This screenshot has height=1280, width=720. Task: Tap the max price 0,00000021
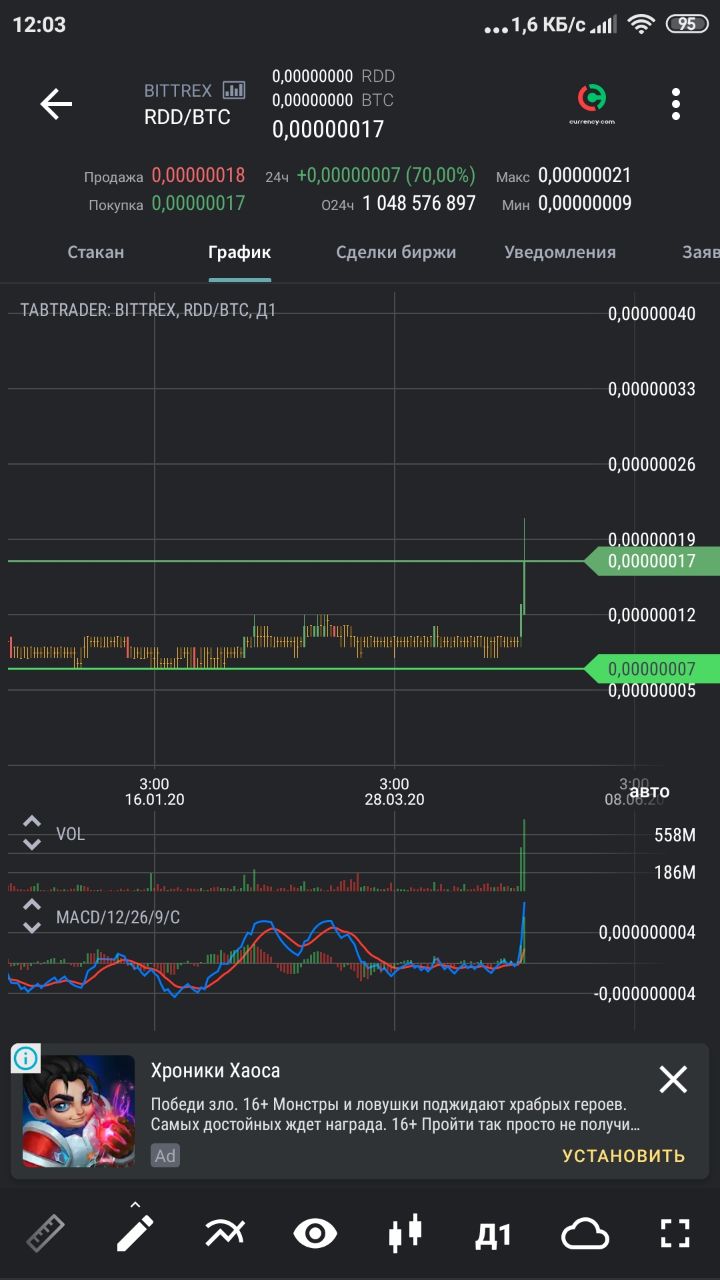(585, 175)
